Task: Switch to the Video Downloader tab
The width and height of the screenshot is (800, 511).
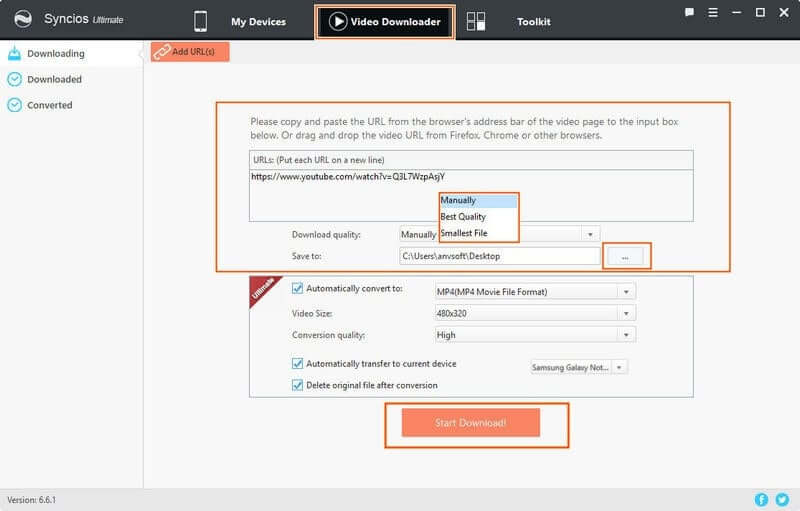Action: click(385, 22)
